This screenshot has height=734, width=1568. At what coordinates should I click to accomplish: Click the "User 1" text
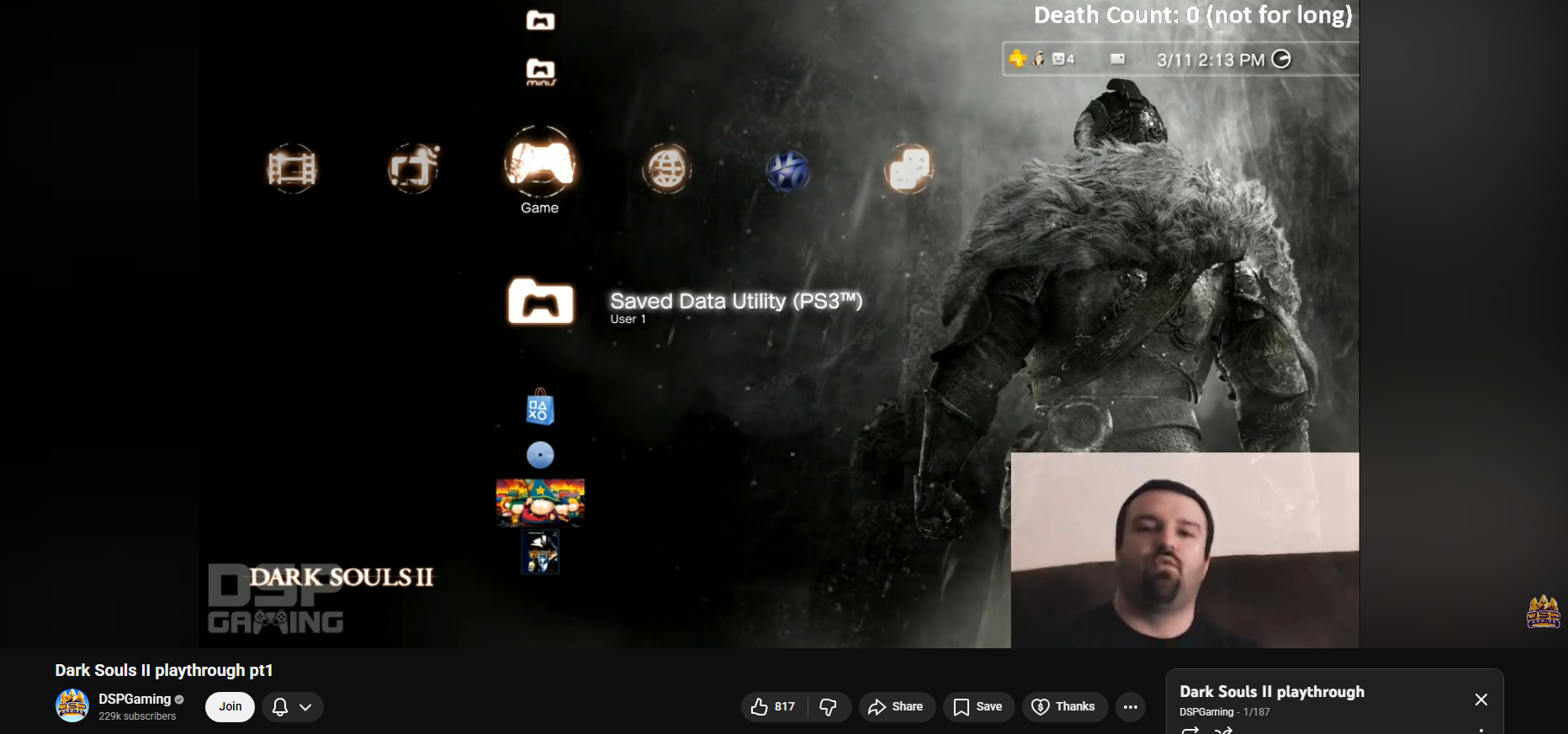(x=628, y=319)
